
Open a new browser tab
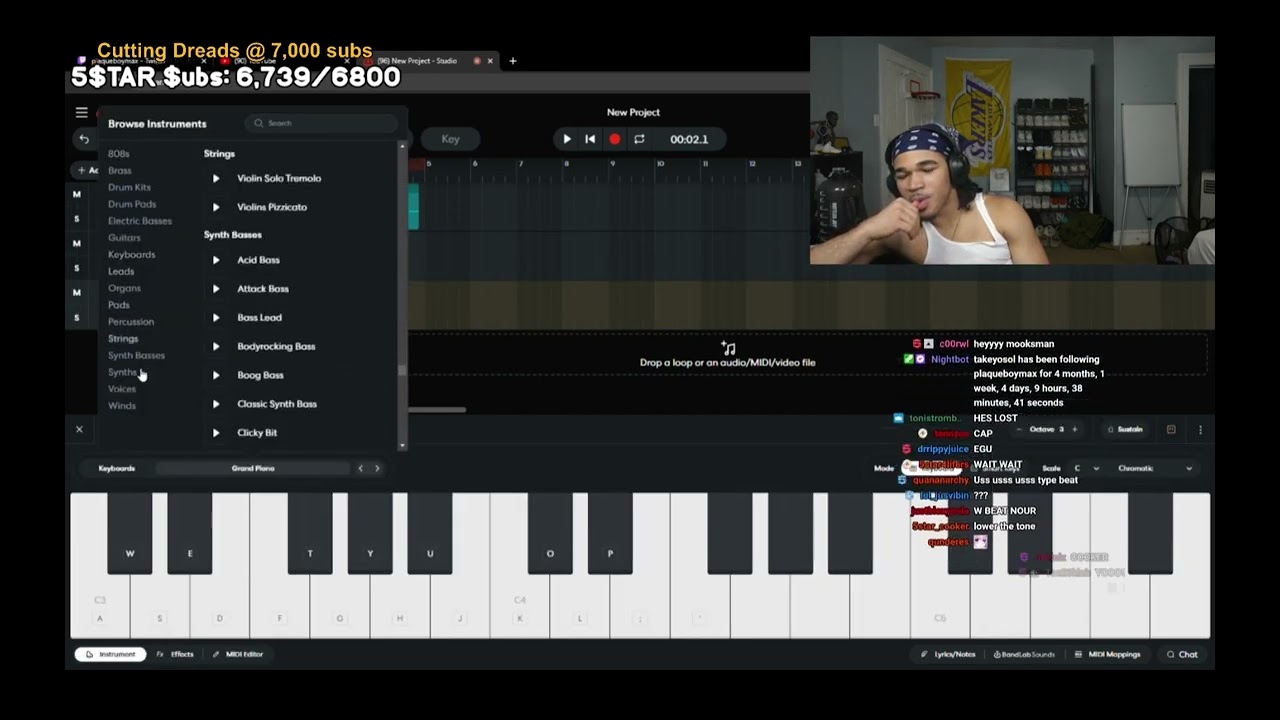(x=513, y=61)
